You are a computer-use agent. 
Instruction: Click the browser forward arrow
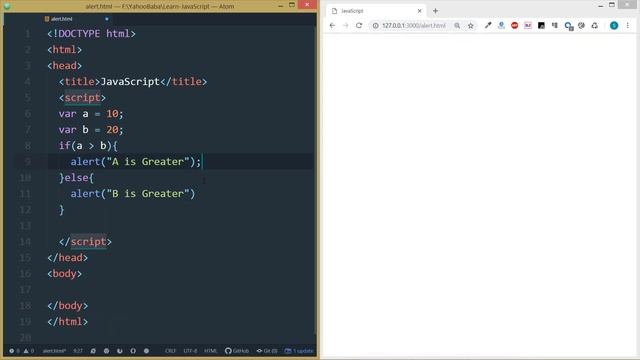pos(346,25)
